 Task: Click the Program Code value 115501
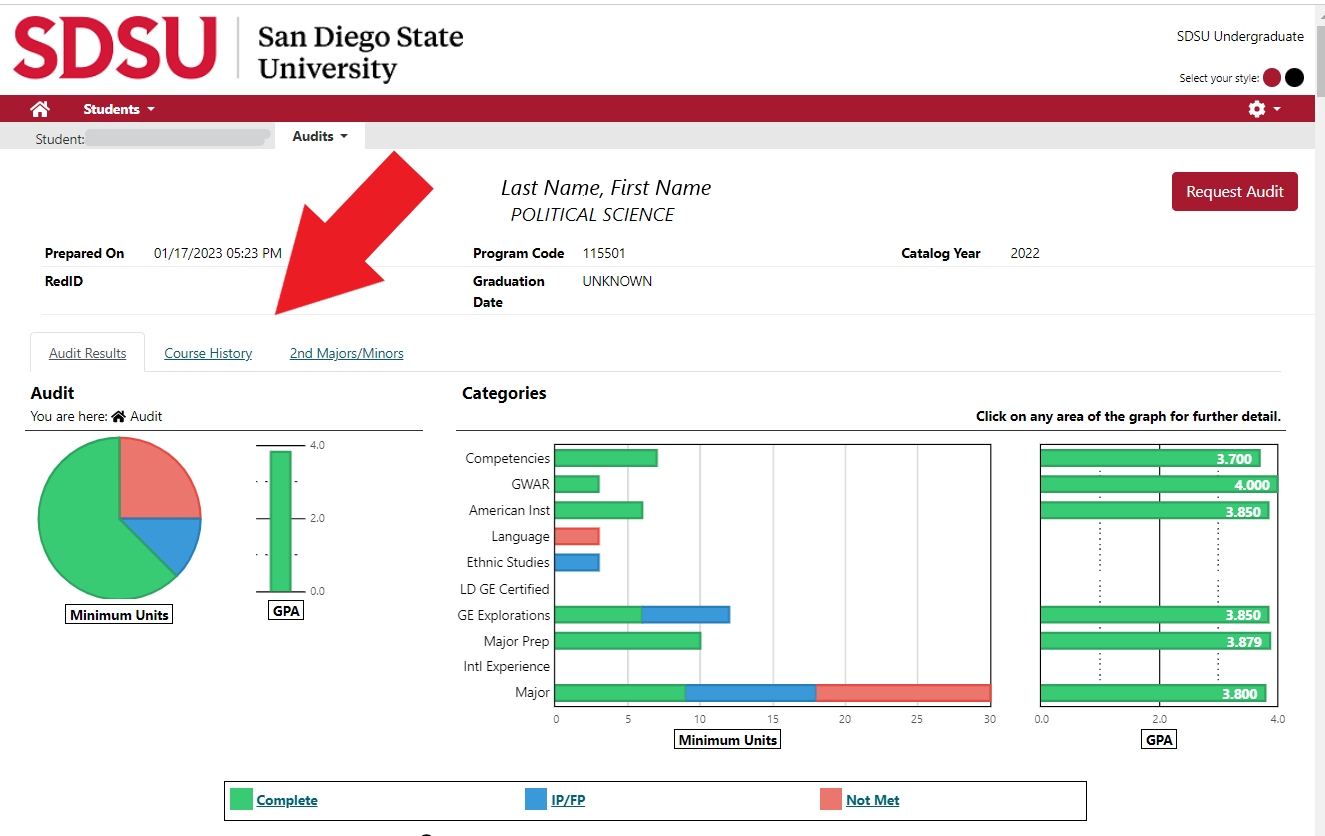[x=604, y=253]
